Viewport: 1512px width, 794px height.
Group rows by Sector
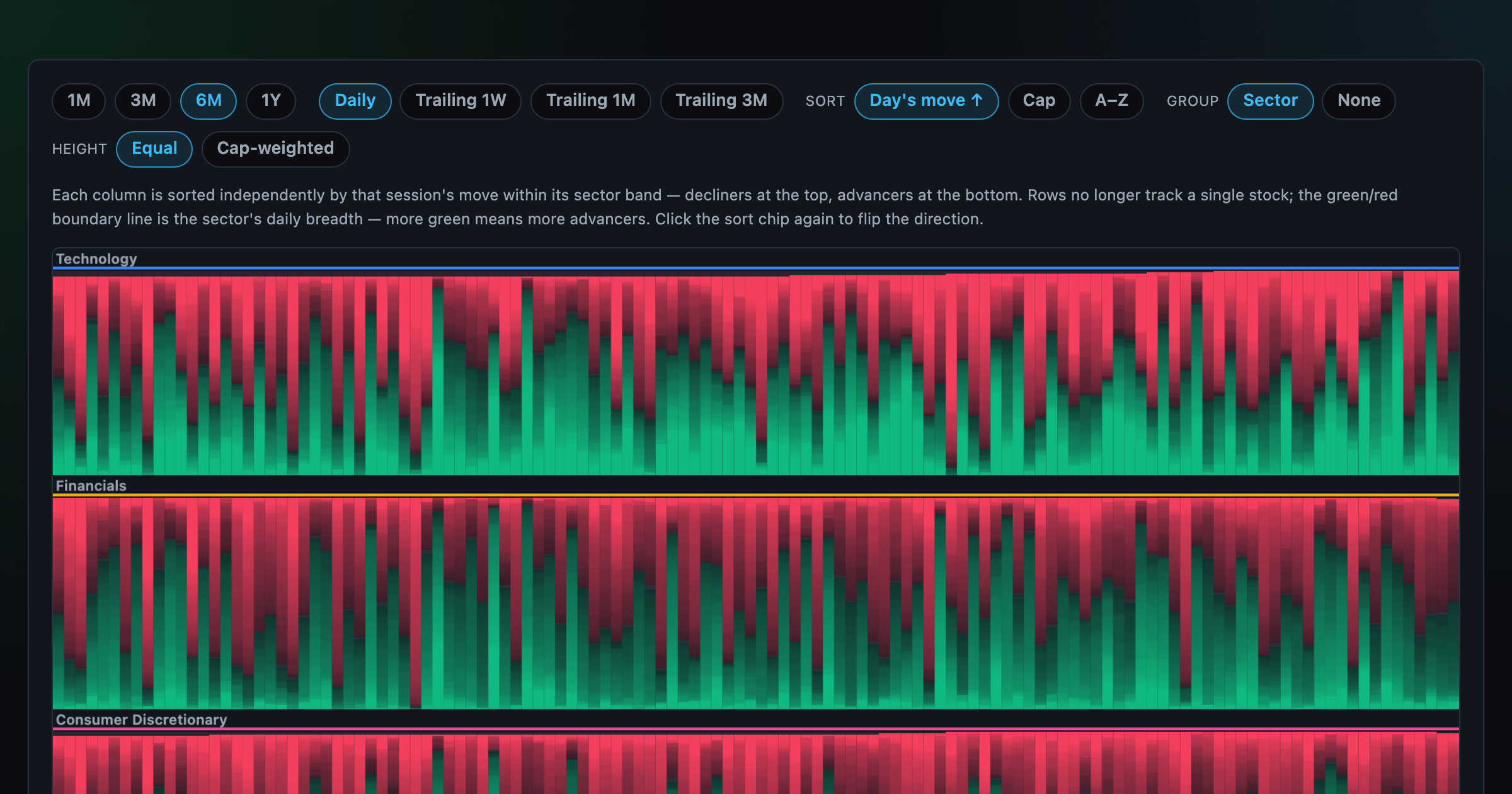pyautogui.click(x=1270, y=101)
